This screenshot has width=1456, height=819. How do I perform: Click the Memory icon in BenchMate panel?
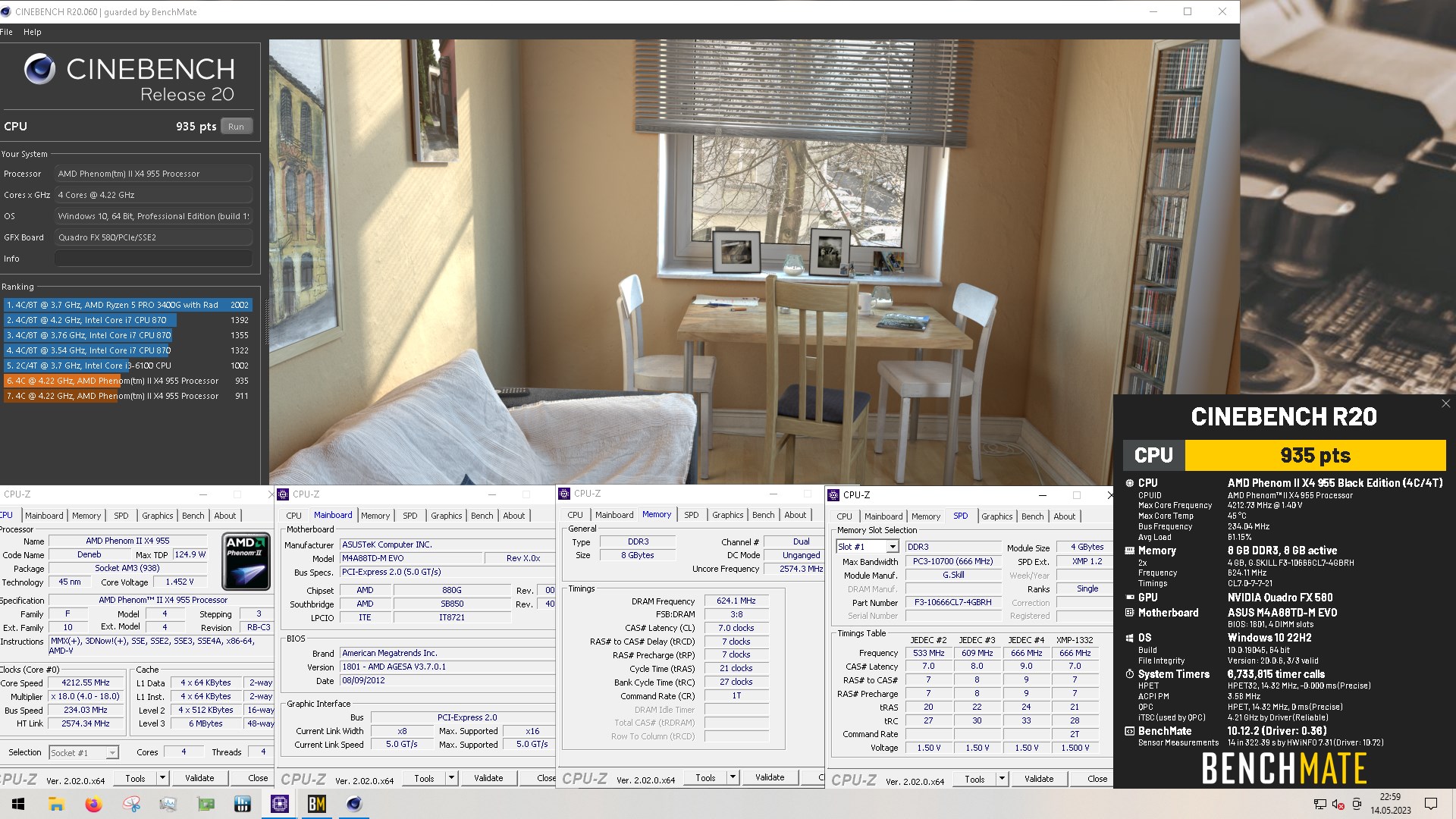coord(1130,551)
